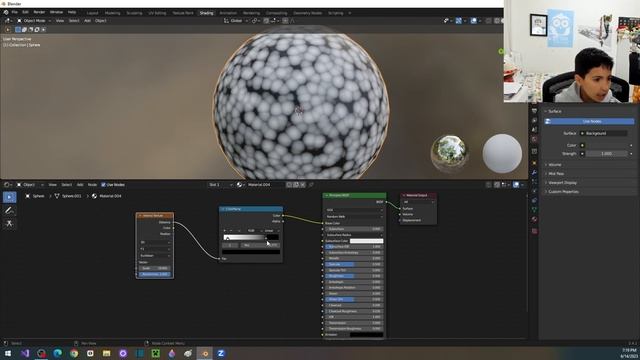Toggle proportional editing in viewport header
The width and height of the screenshot is (640, 360).
[285, 21]
